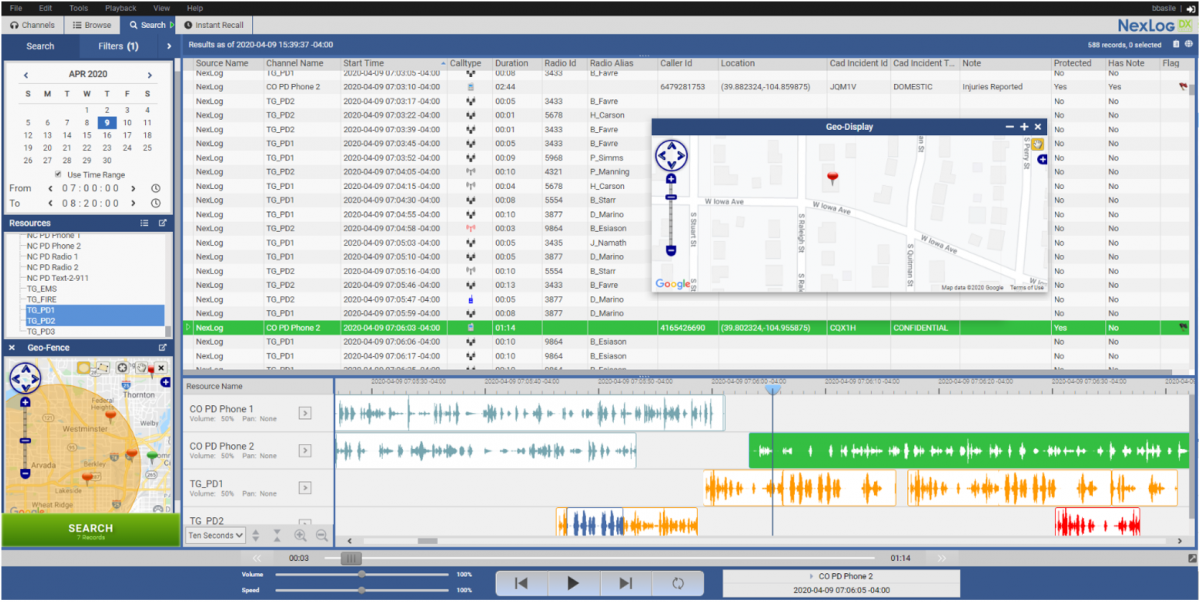
Task: Click the green CO PD Phone 2 waveform clip
Action: pos(969,451)
